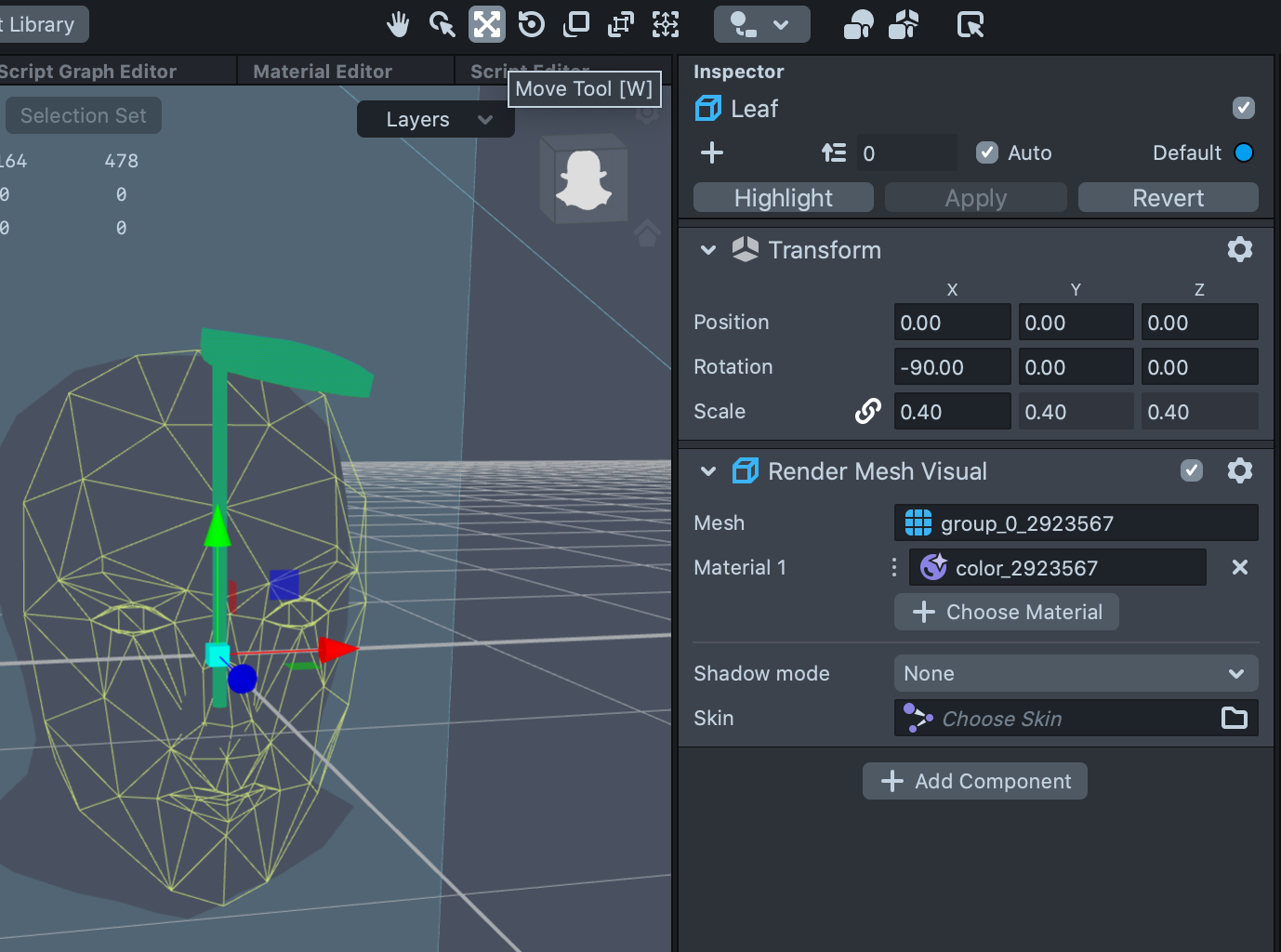Select the Pan hand tool
The image size is (1281, 952).
(x=398, y=25)
